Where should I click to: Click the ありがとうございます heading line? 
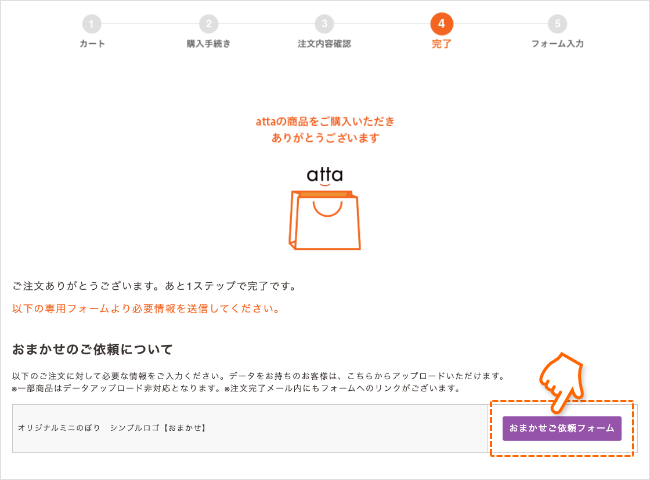click(325, 138)
